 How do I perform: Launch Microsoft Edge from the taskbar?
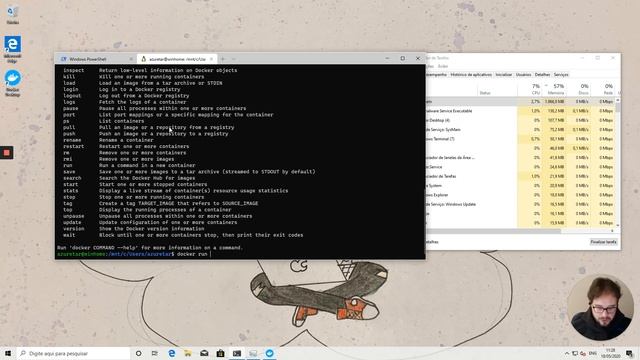(x=171, y=353)
